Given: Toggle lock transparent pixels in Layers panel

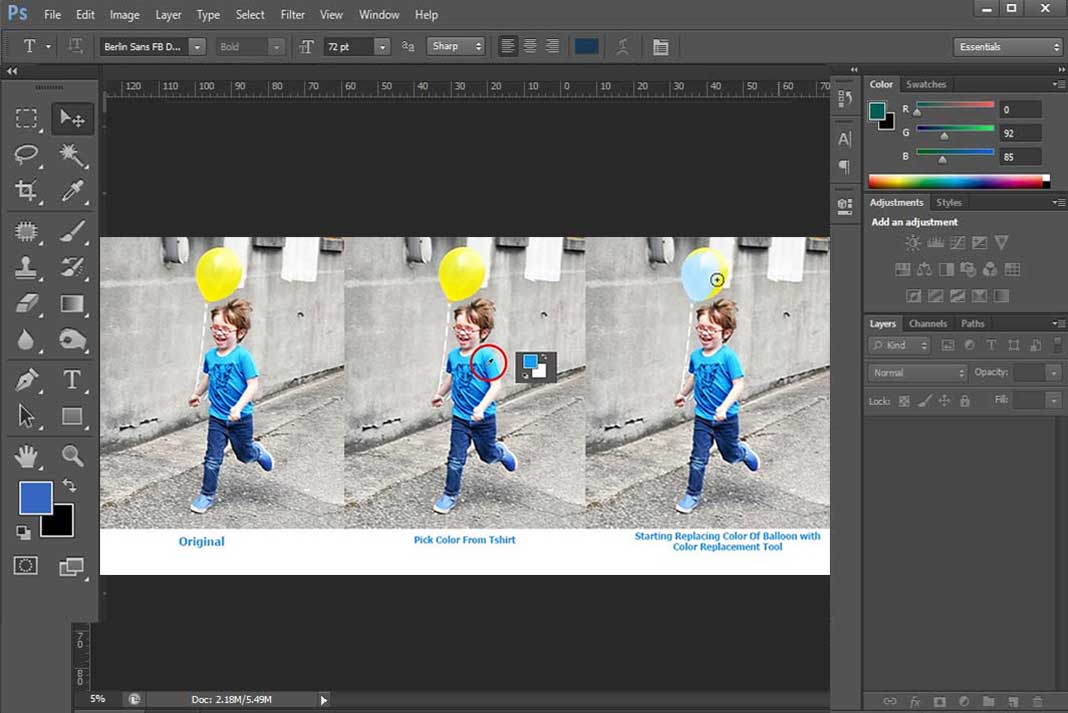Looking at the screenshot, I should (x=904, y=400).
